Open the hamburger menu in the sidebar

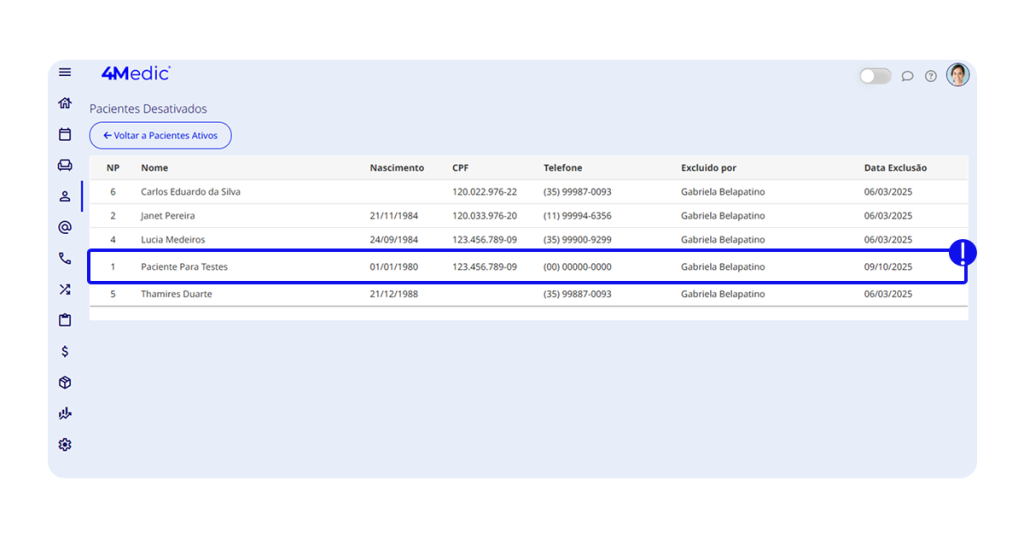coord(65,72)
